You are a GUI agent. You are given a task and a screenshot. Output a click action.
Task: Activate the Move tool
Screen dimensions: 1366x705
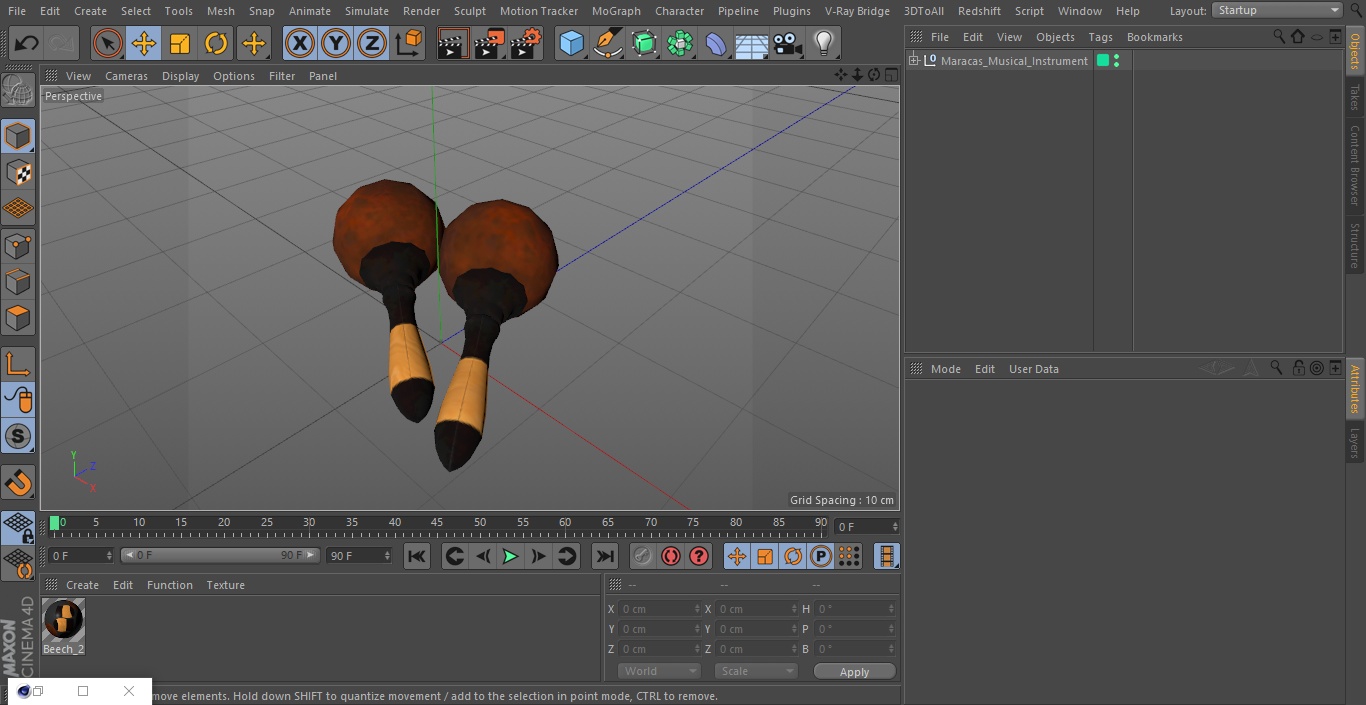click(144, 43)
